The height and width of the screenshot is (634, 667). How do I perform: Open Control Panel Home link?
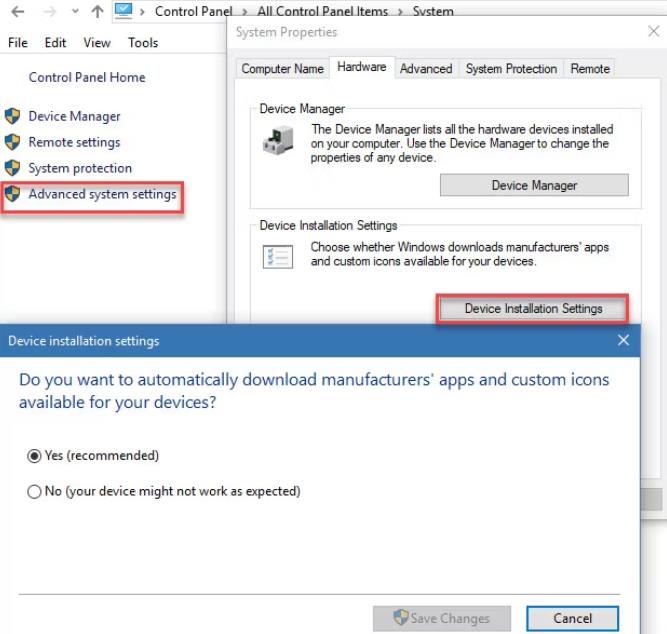click(87, 77)
